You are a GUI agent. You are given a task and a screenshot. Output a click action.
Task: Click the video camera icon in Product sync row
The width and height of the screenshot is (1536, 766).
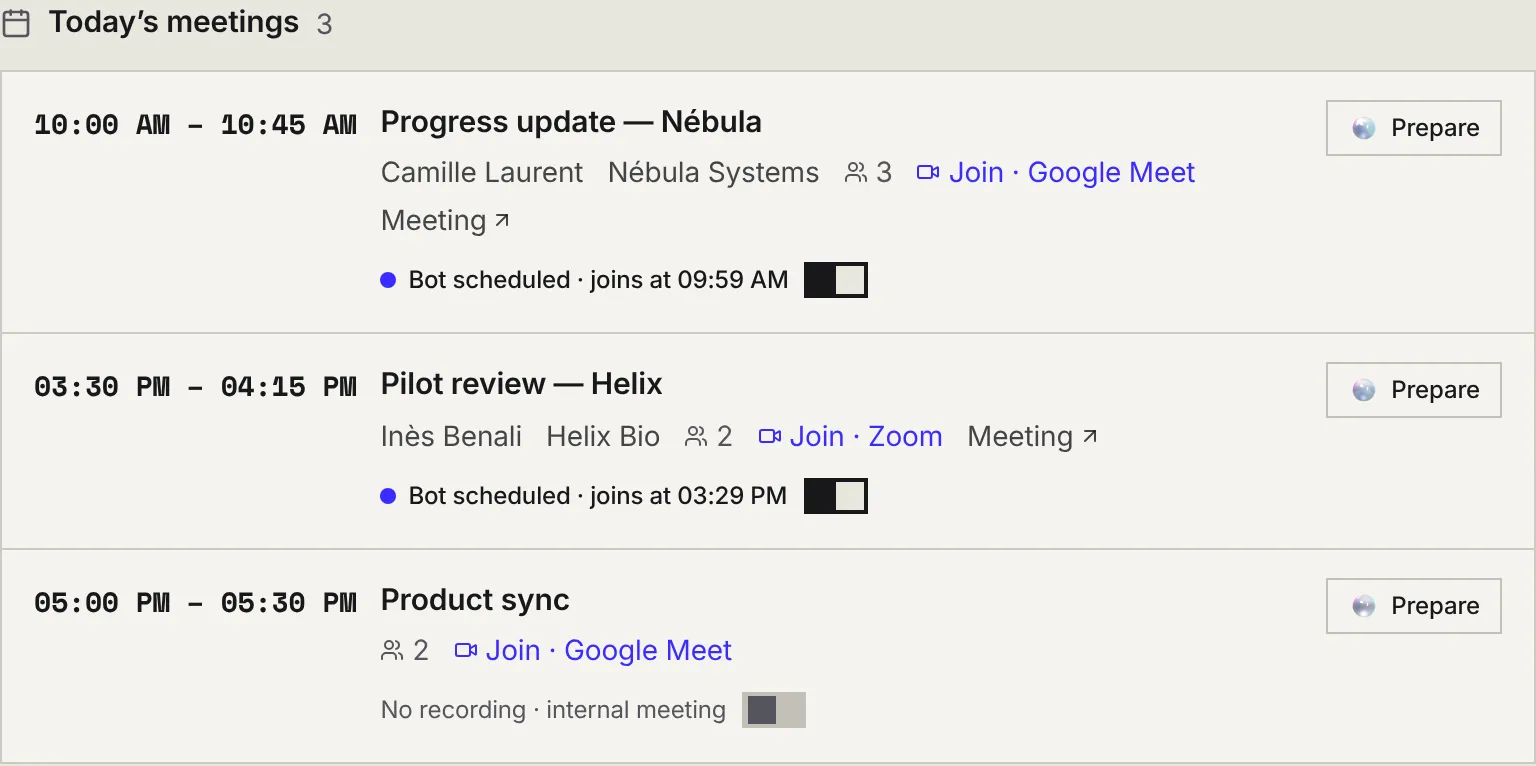tap(465, 651)
